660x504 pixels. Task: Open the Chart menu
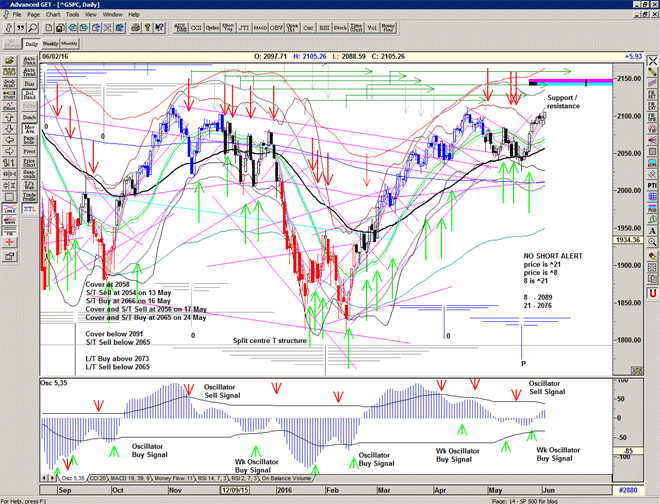click(54, 15)
